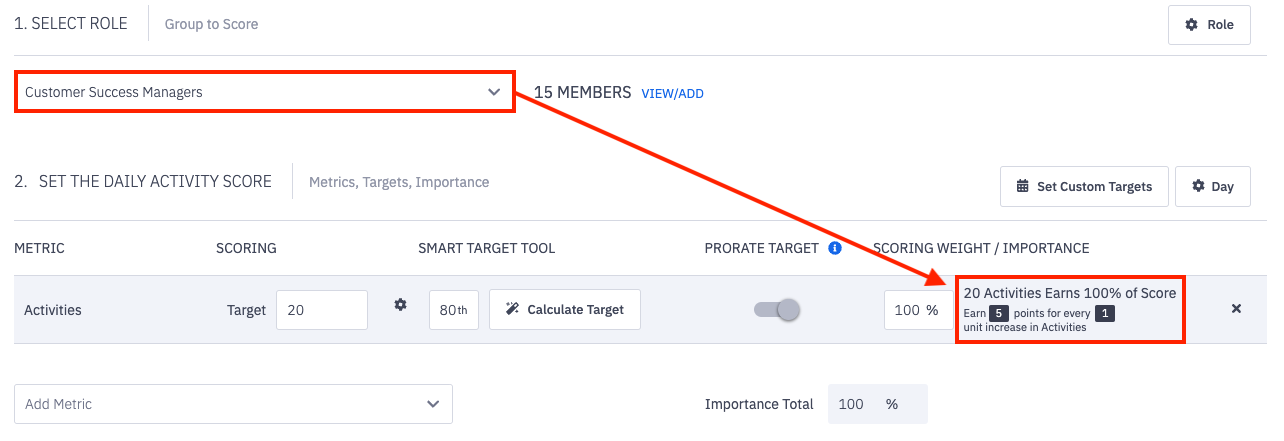
Task: Click the Importance Total field
Action: [x=877, y=404]
